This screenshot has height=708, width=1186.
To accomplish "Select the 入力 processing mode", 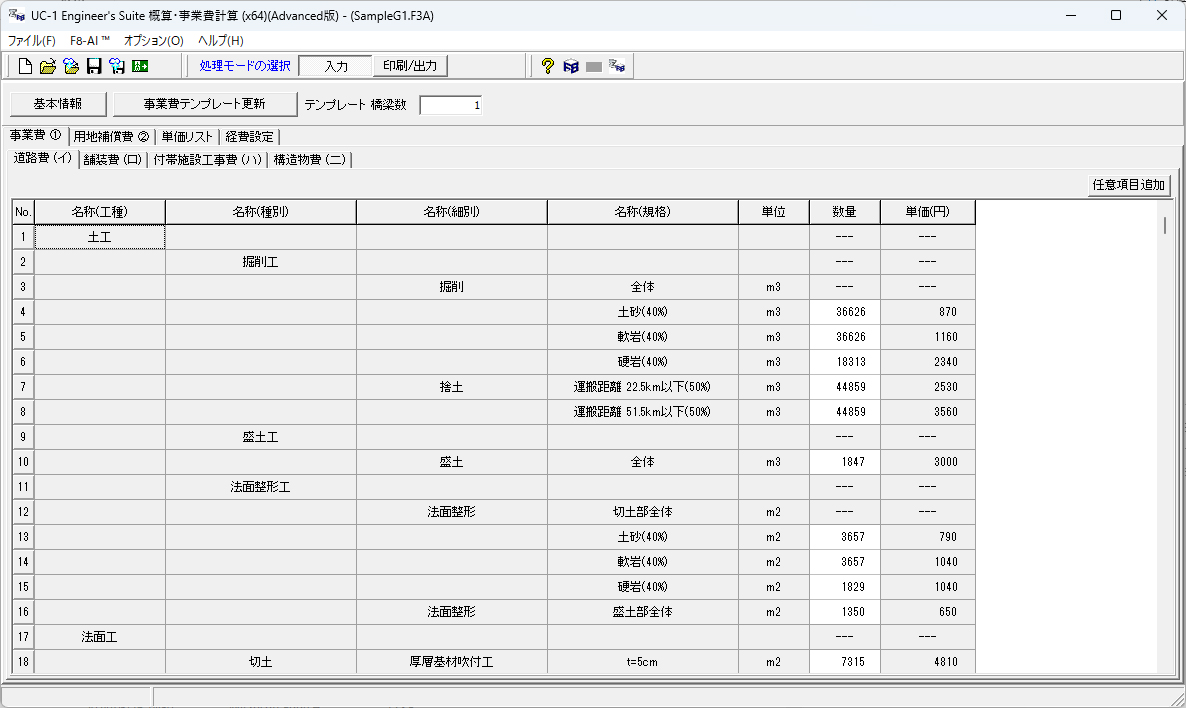I will (x=336, y=66).
